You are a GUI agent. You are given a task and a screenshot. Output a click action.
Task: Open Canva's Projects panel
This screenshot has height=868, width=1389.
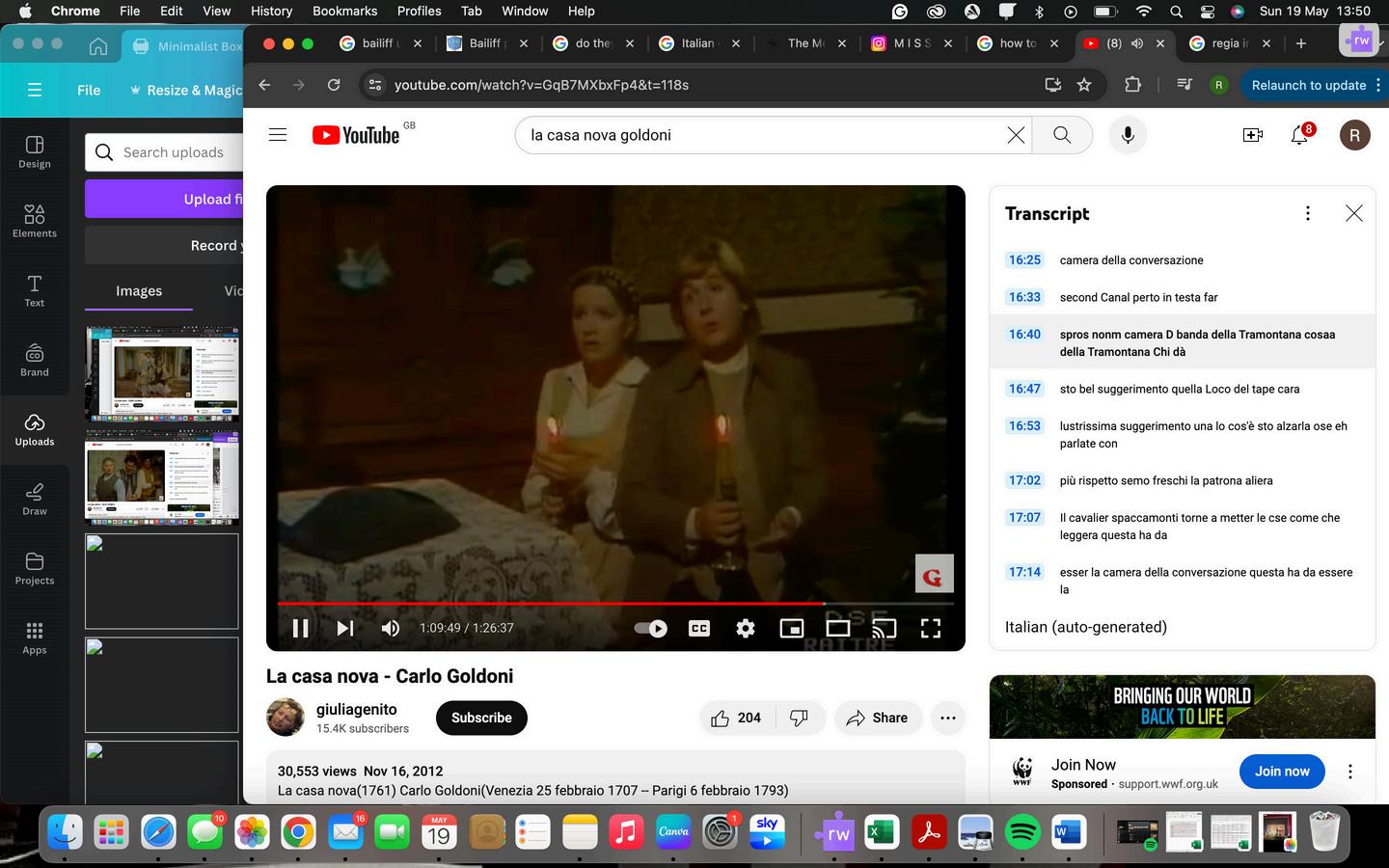35,568
